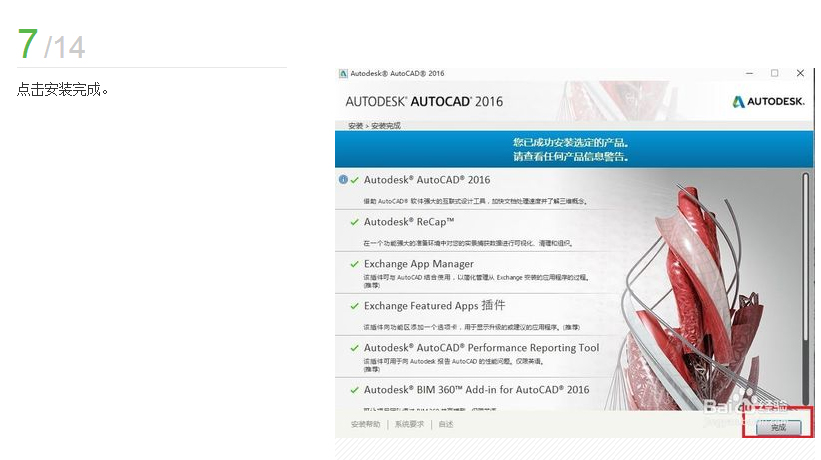The height and width of the screenshot is (460, 821).
Task: Click the 7/14 step counter
Action: pyautogui.click(x=51, y=44)
